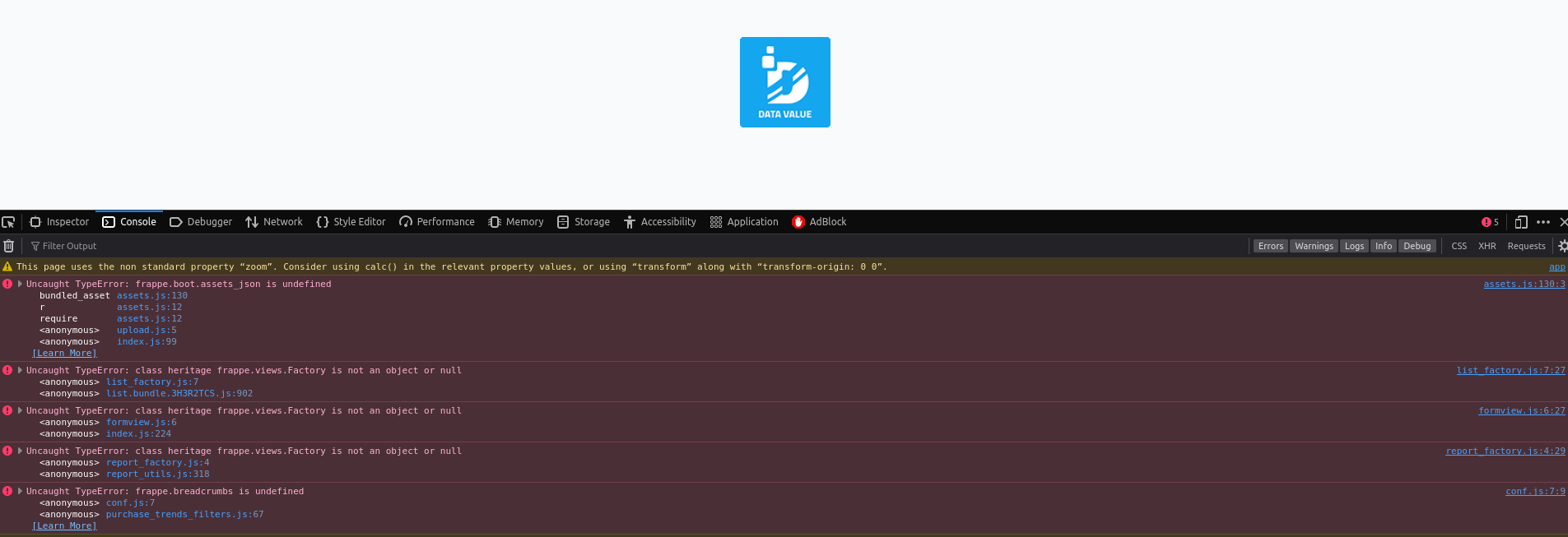Collapse the report_factory heritage error trace
1568x537 pixels.
20,451
